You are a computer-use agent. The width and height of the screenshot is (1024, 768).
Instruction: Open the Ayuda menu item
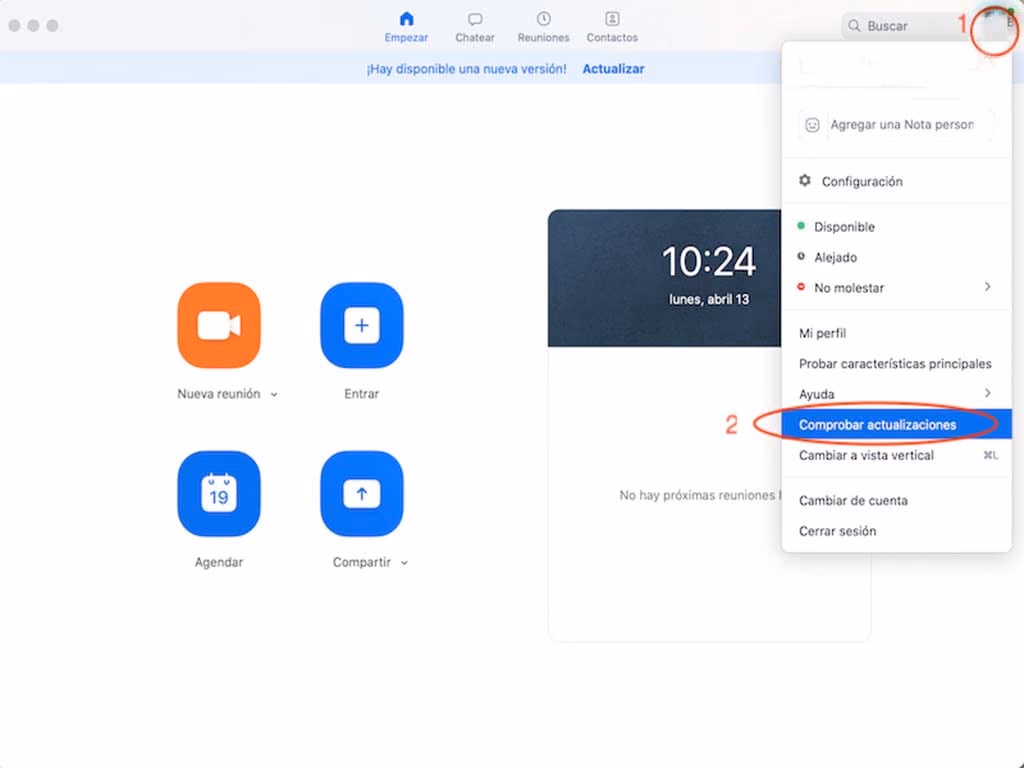[896, 394]
